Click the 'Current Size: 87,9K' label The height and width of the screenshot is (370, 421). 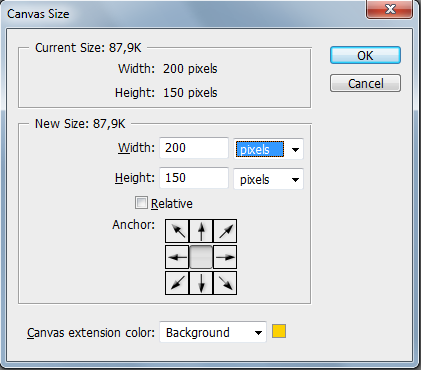click(x=88, y=48)
